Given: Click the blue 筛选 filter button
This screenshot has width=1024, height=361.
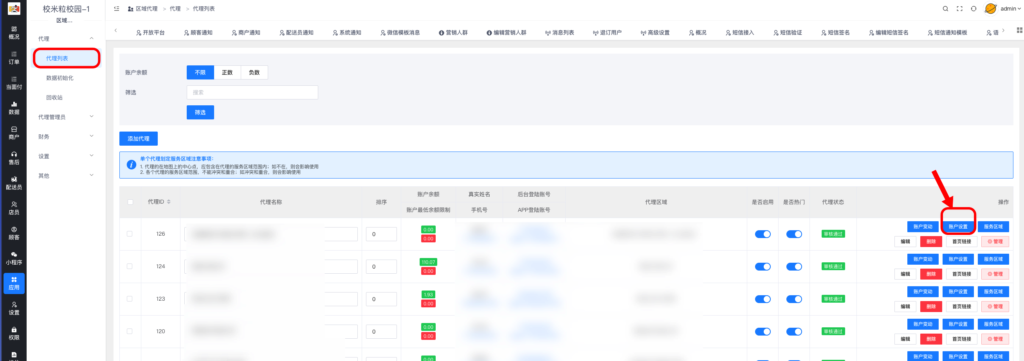Looking at the screenshot, I should (200, 112).
